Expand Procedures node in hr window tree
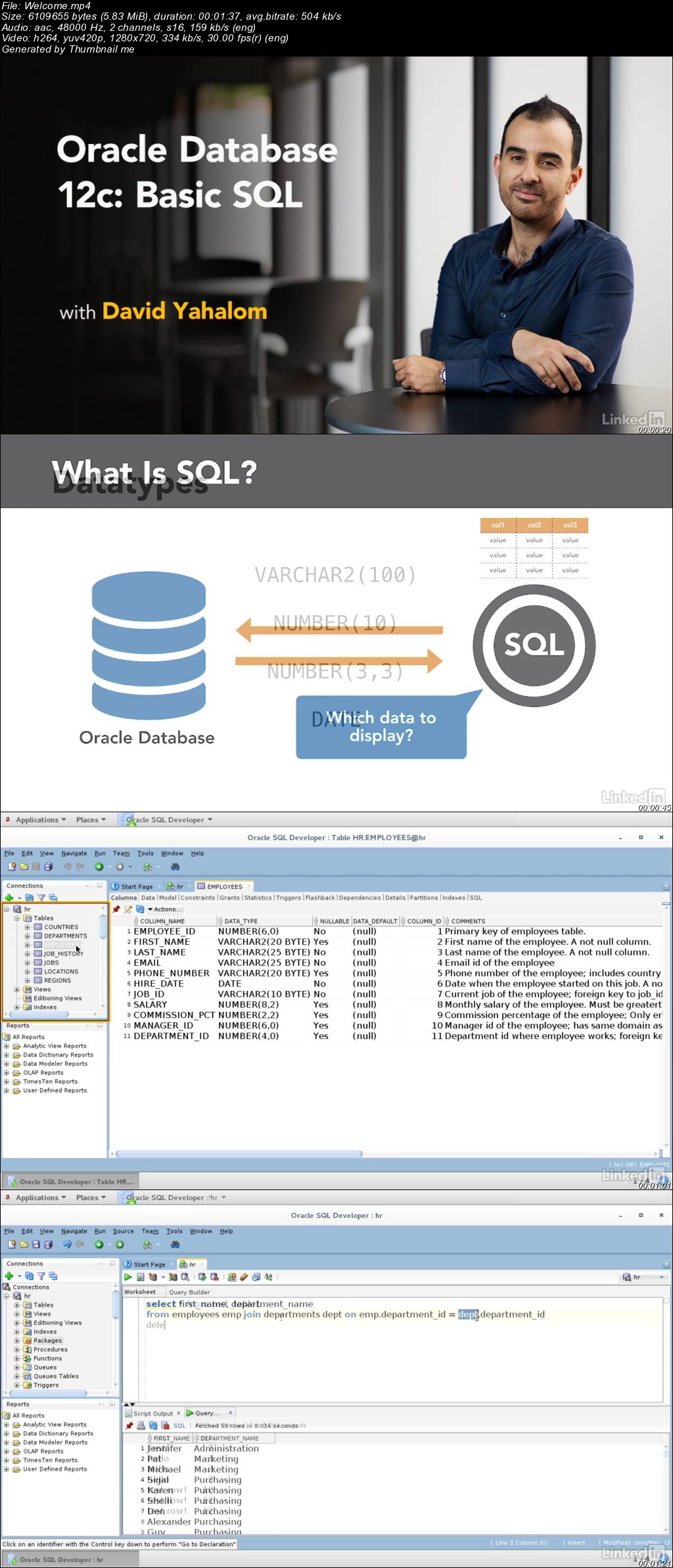The height and width of the screenshot is (1568, 673). point(17,1349)
